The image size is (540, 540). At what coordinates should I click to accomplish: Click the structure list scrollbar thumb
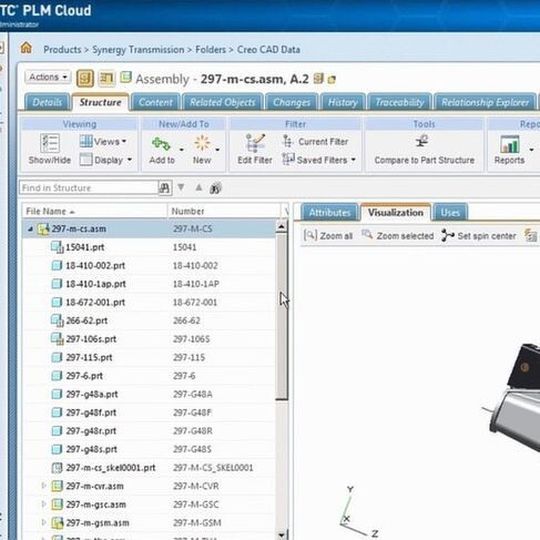pyautogui.click(x=282, y=317)
